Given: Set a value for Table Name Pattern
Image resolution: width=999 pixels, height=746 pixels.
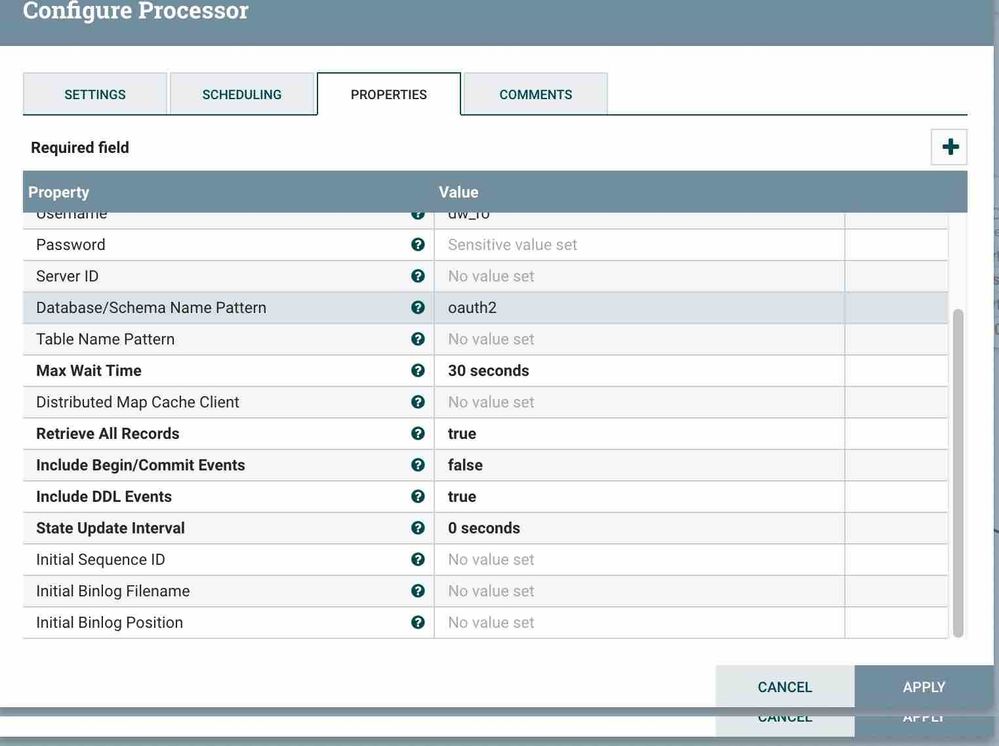Looking at the screenshot, I should coord(640,339).
